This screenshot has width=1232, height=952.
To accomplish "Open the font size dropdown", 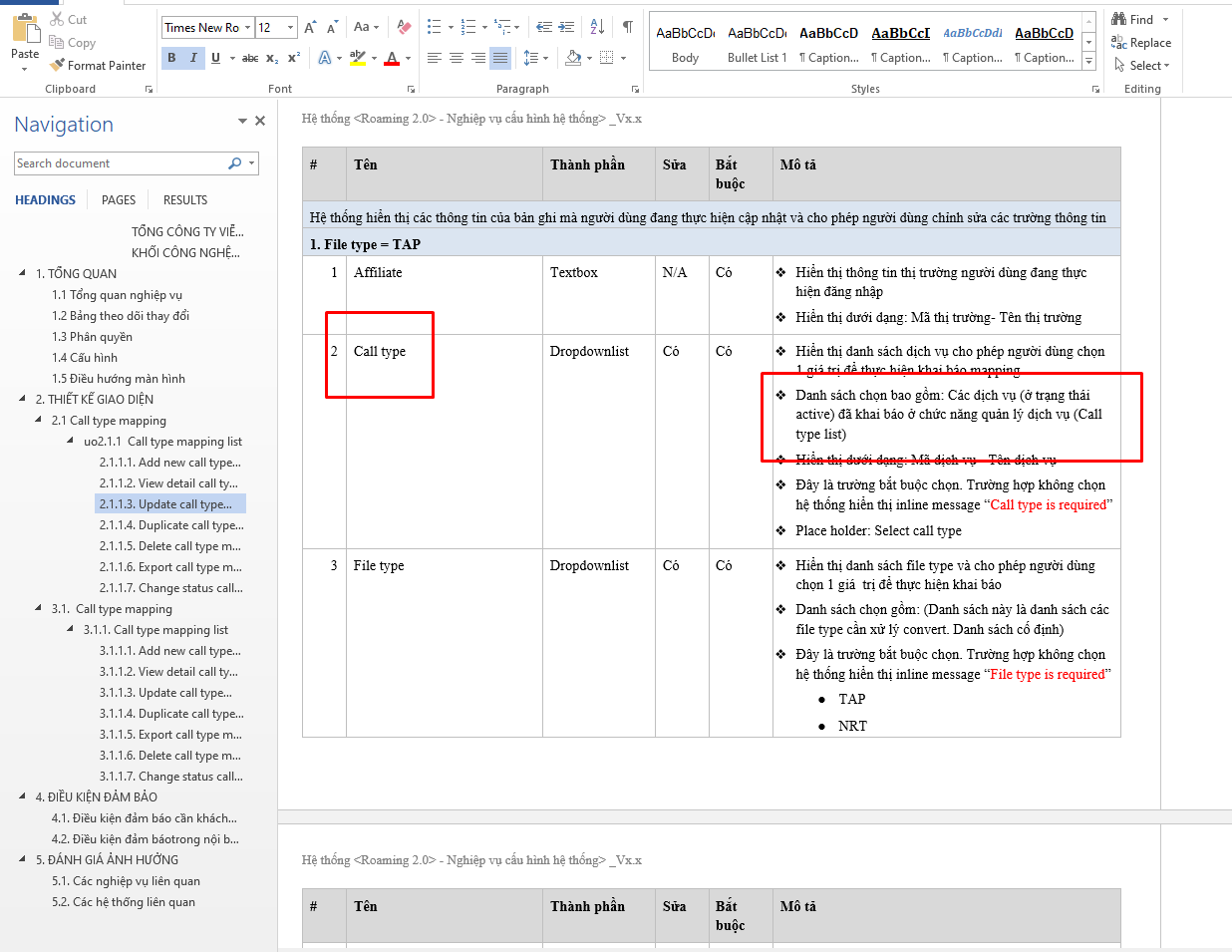I will pyautogui.click(x=290, y=28).
